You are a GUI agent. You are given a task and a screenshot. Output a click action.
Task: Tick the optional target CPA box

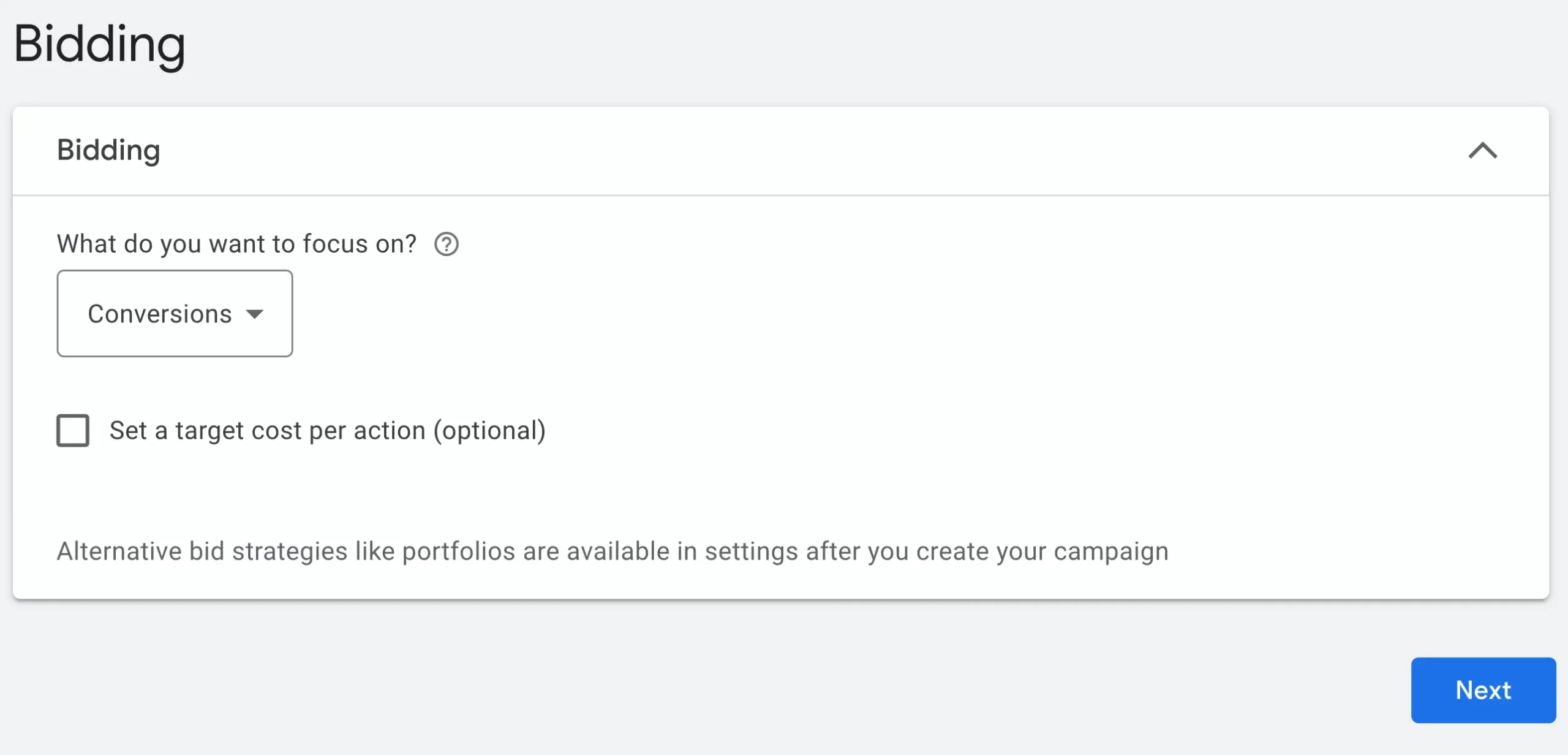pos(73,430)
